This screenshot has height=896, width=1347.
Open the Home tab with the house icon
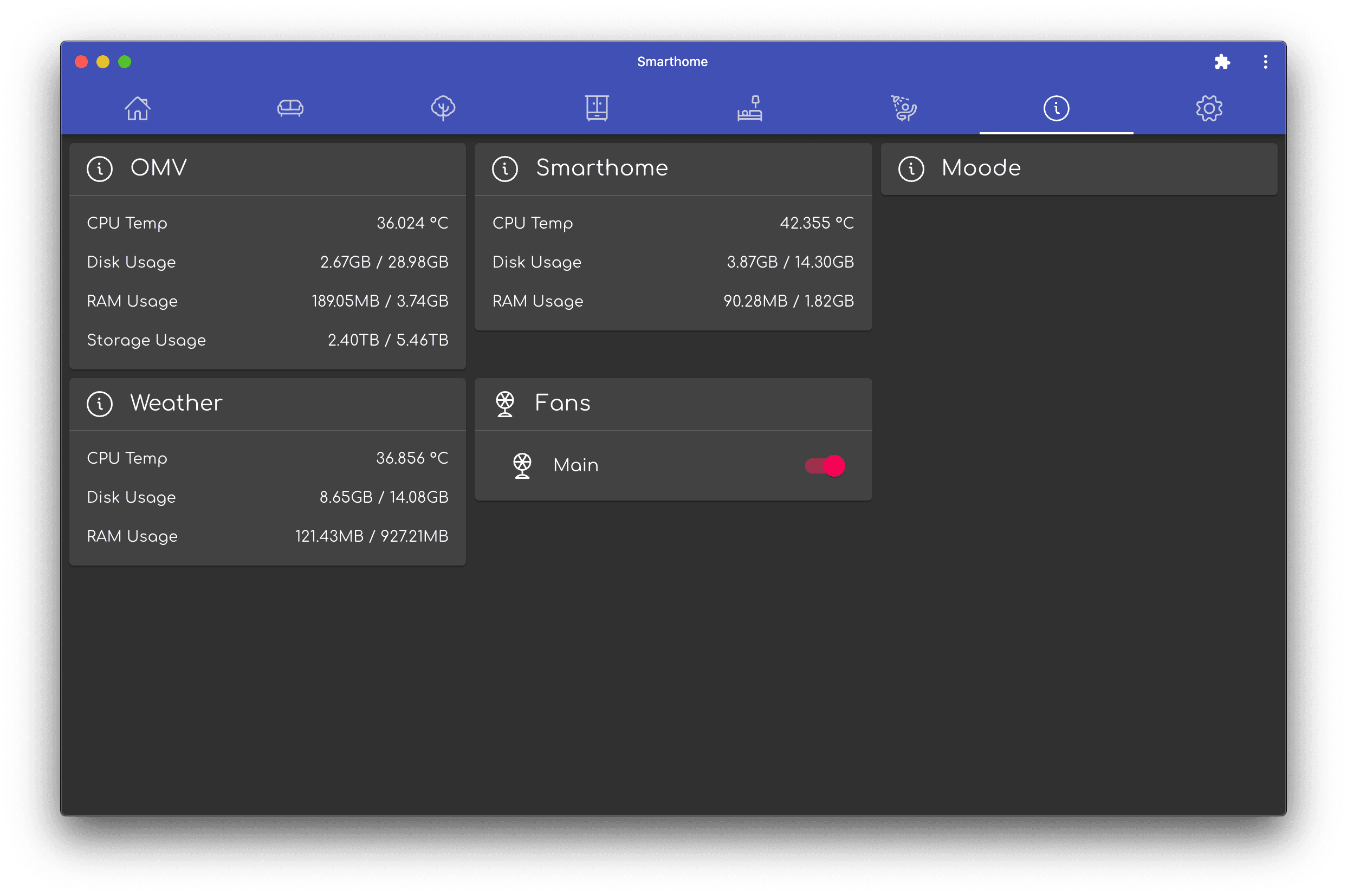click(x=137, y=108)
